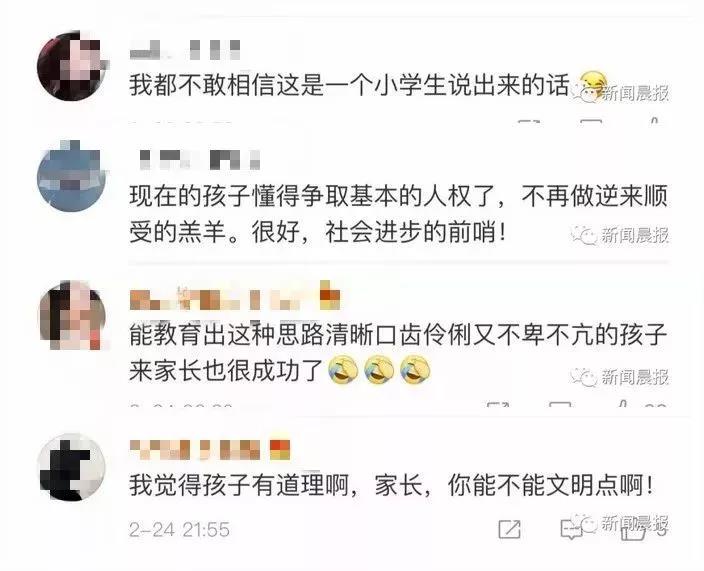Tap the first crying-laughing emoji after 很成功了
The height and width of the screenshot is (571, 704).
(343, 371)
